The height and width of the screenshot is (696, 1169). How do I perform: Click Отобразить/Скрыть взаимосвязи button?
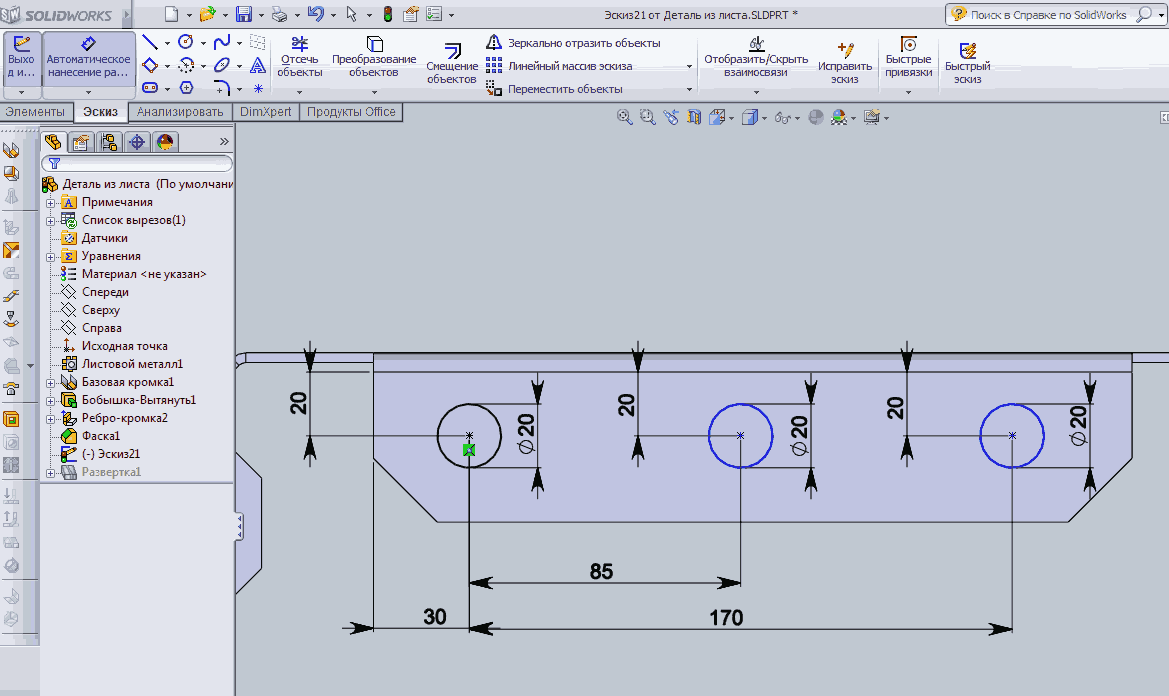pyautogui.click(x=756, y=57)
